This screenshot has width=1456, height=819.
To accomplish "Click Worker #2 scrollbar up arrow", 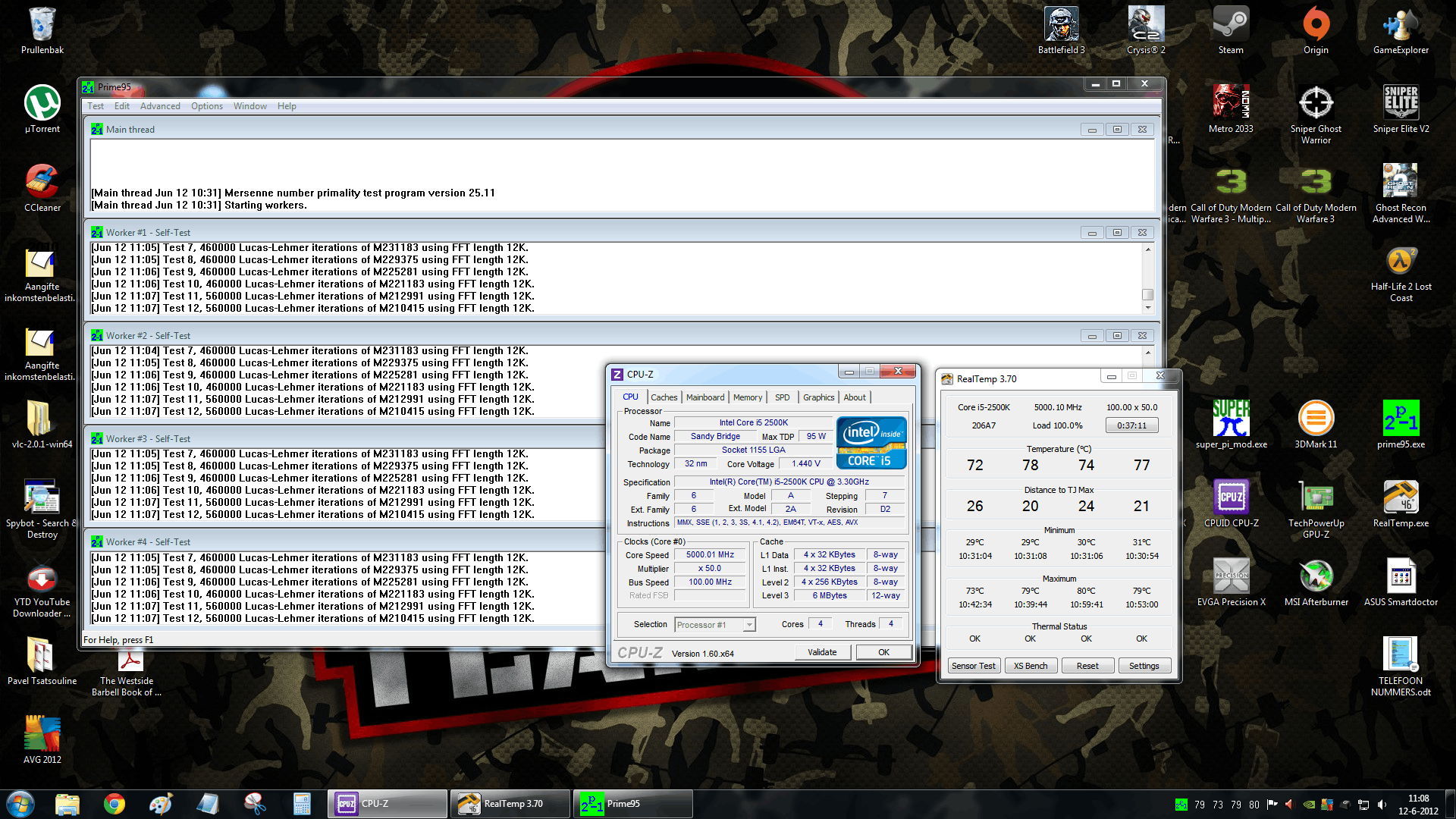I will [x=1148, y=352].
